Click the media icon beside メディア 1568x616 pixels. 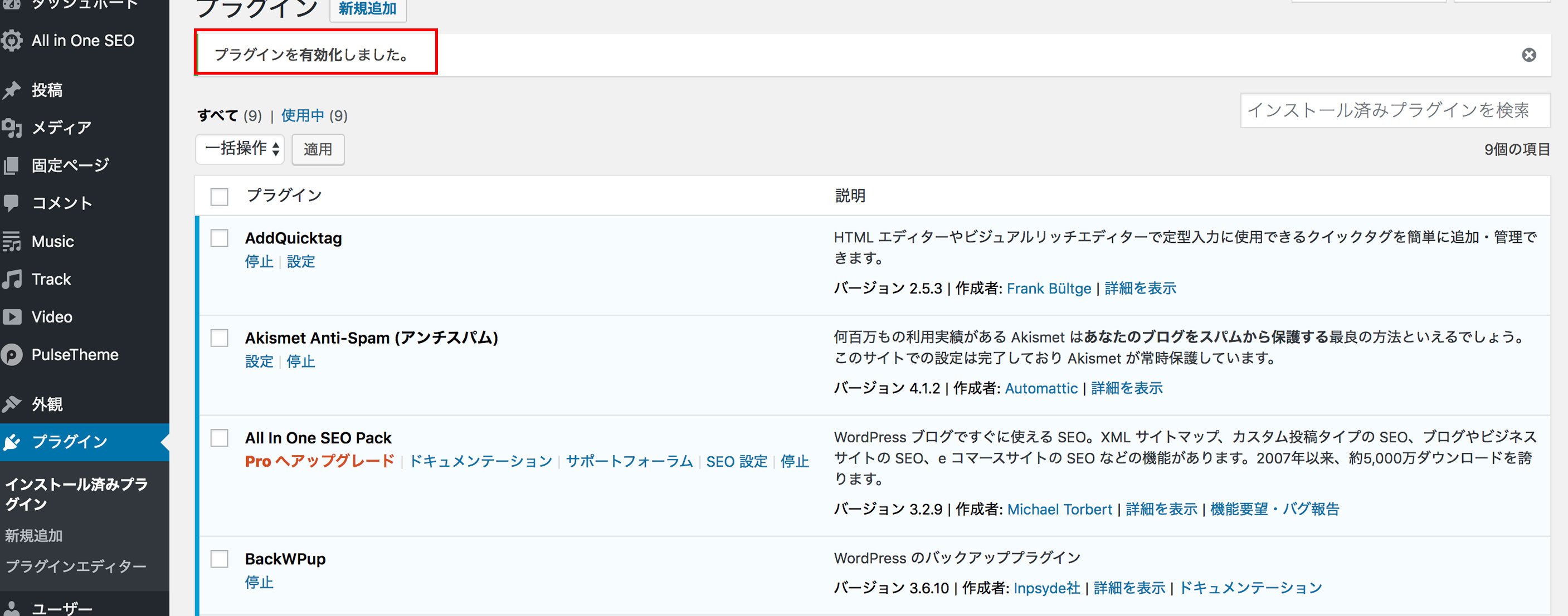click(x=11, y=128)
